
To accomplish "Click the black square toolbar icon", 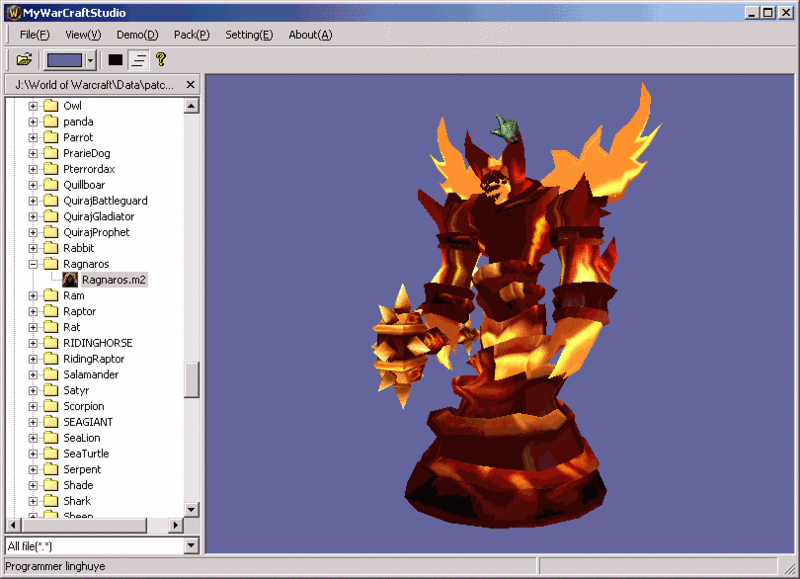I will [x=115, y=60].
